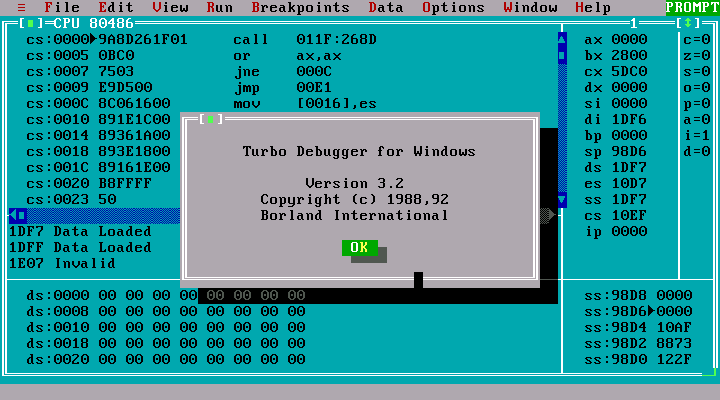Select the ip register row
This screenshot has height=400, width=720.
[x=616, y=231]
